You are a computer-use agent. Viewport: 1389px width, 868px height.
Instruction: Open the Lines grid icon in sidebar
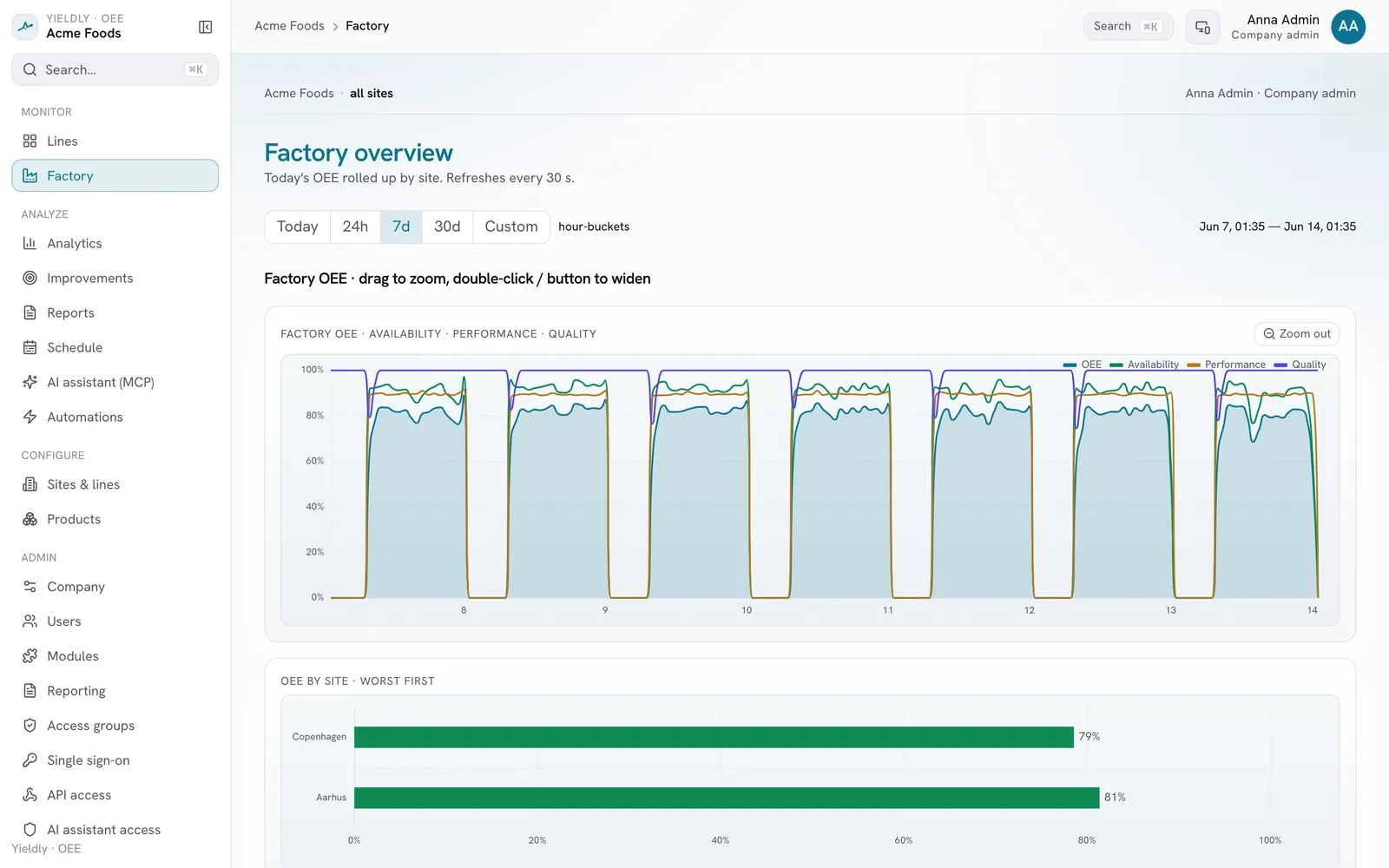[30, 141]
